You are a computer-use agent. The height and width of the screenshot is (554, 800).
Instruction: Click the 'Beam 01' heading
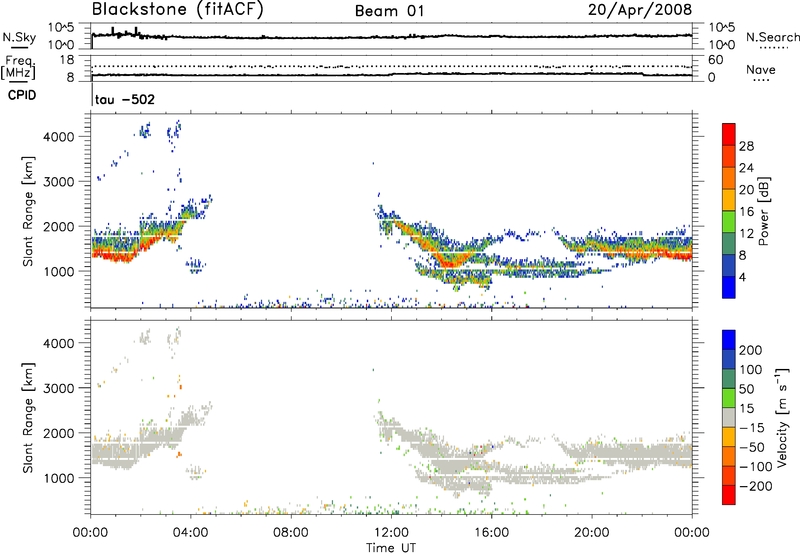pos(389,11)
